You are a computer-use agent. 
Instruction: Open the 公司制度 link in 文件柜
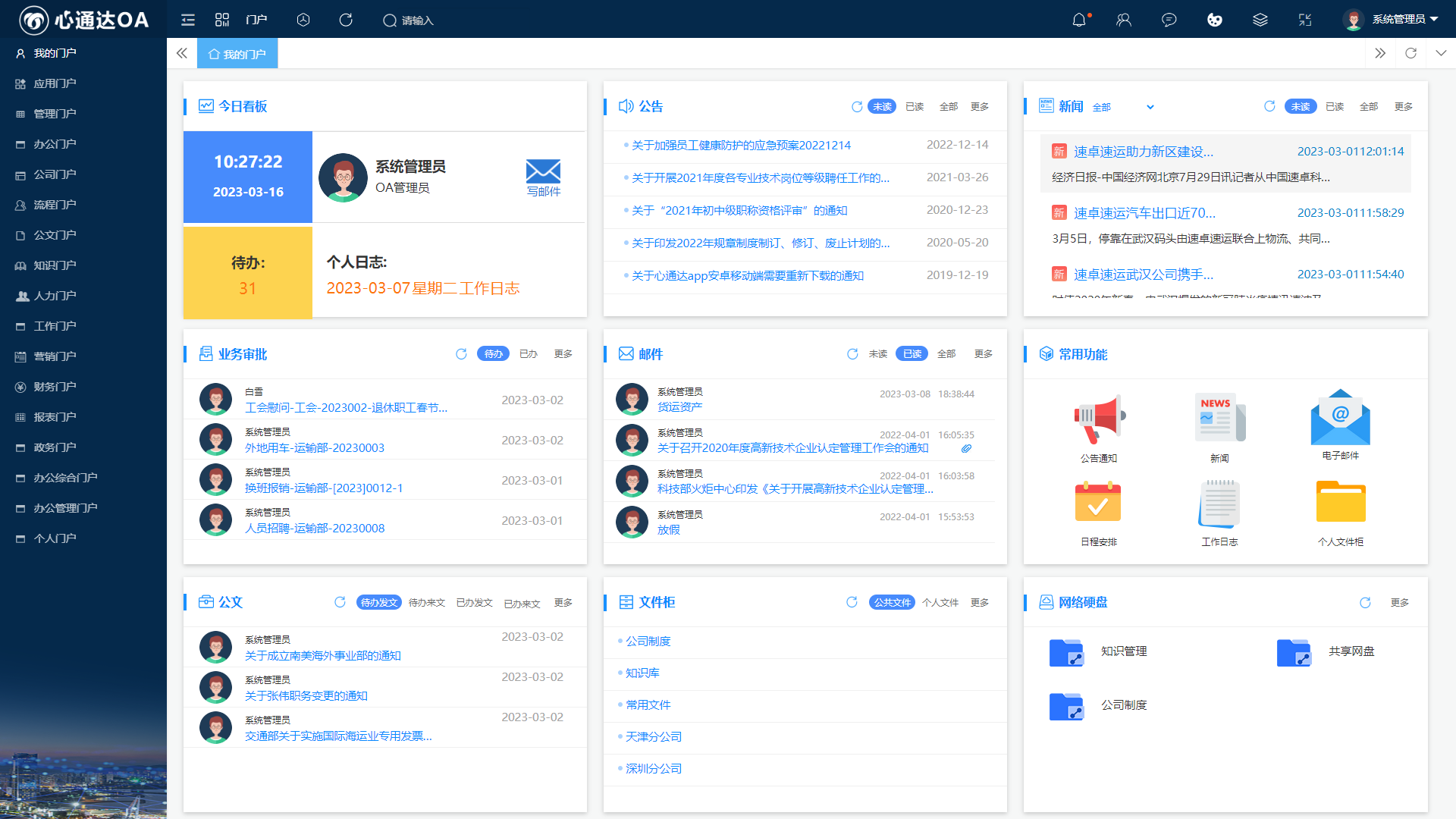pyautogui.click(x=648, y=642)
